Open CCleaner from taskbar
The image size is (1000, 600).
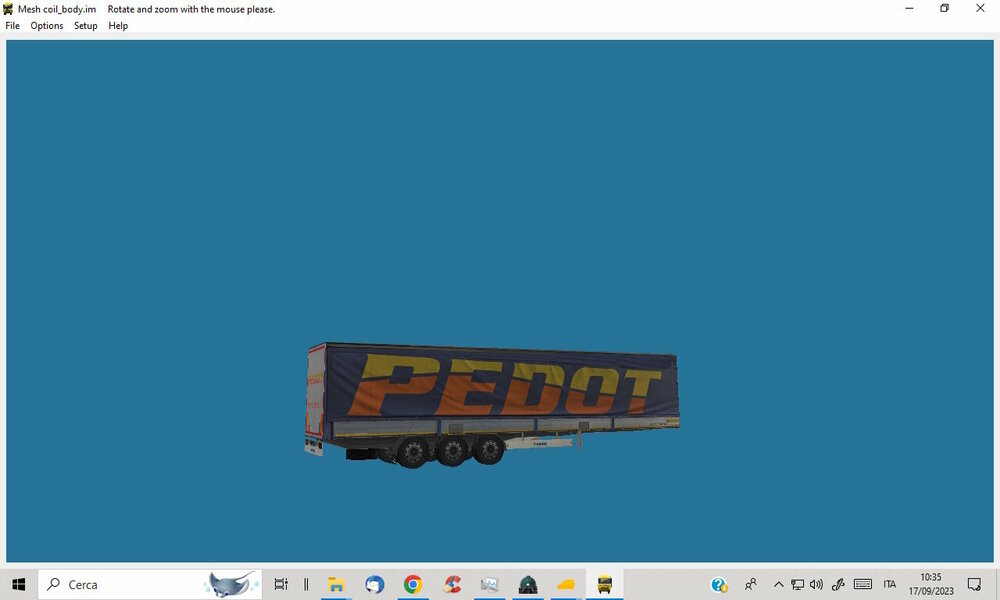pos(452,584)
